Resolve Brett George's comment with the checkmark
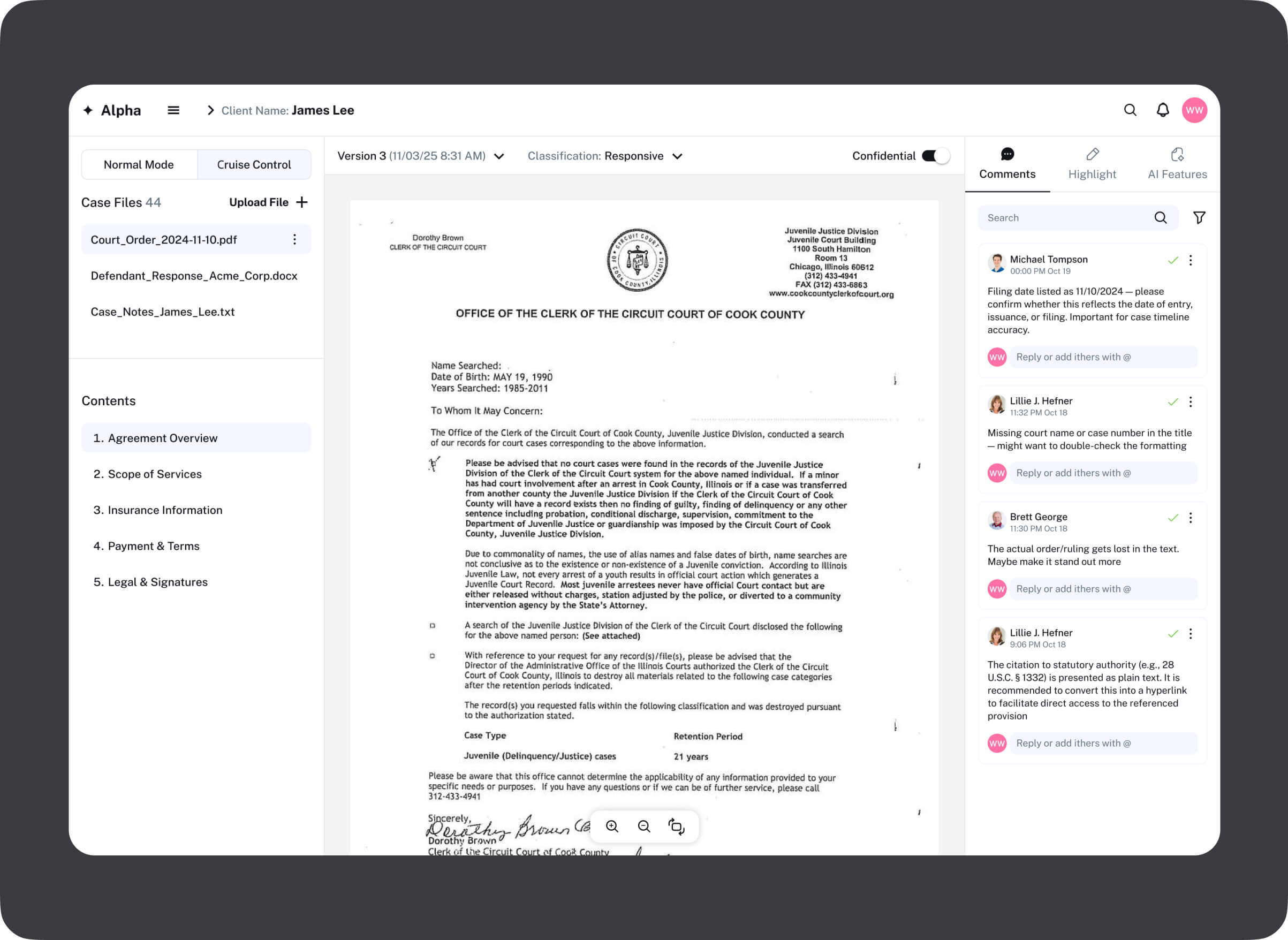 coord(1173,518)
